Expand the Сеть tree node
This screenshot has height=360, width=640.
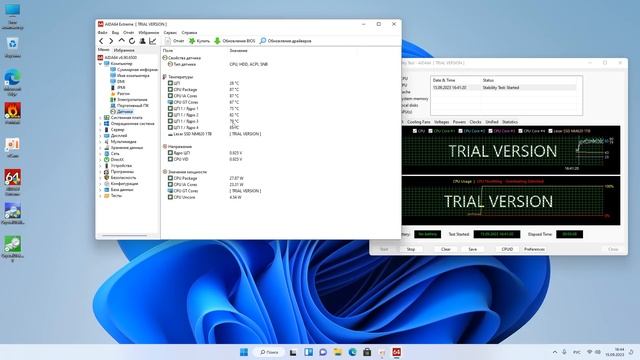coord(100,153)
